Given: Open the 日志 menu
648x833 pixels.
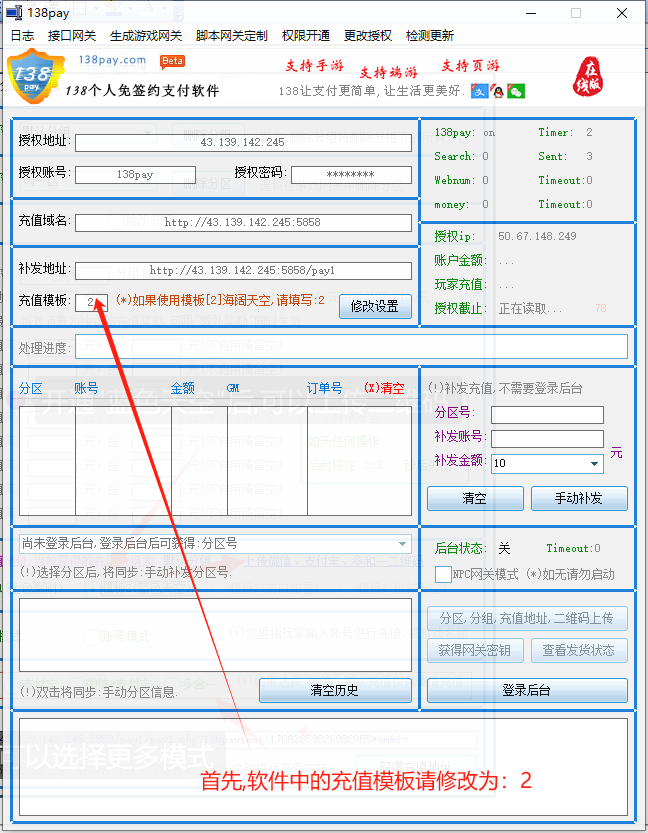Looking at the screenshot, I should (22, 36).
